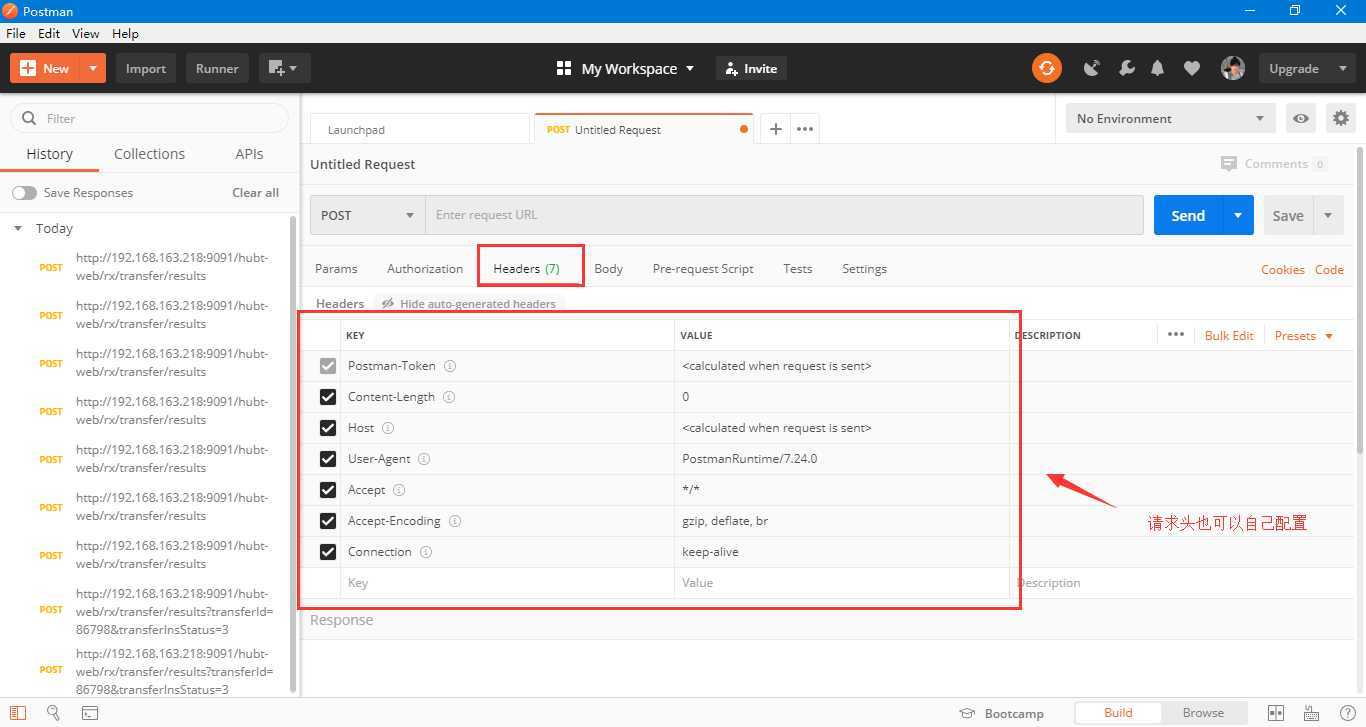
Task: Switch to the Collections tab
Action: point(149,154)
